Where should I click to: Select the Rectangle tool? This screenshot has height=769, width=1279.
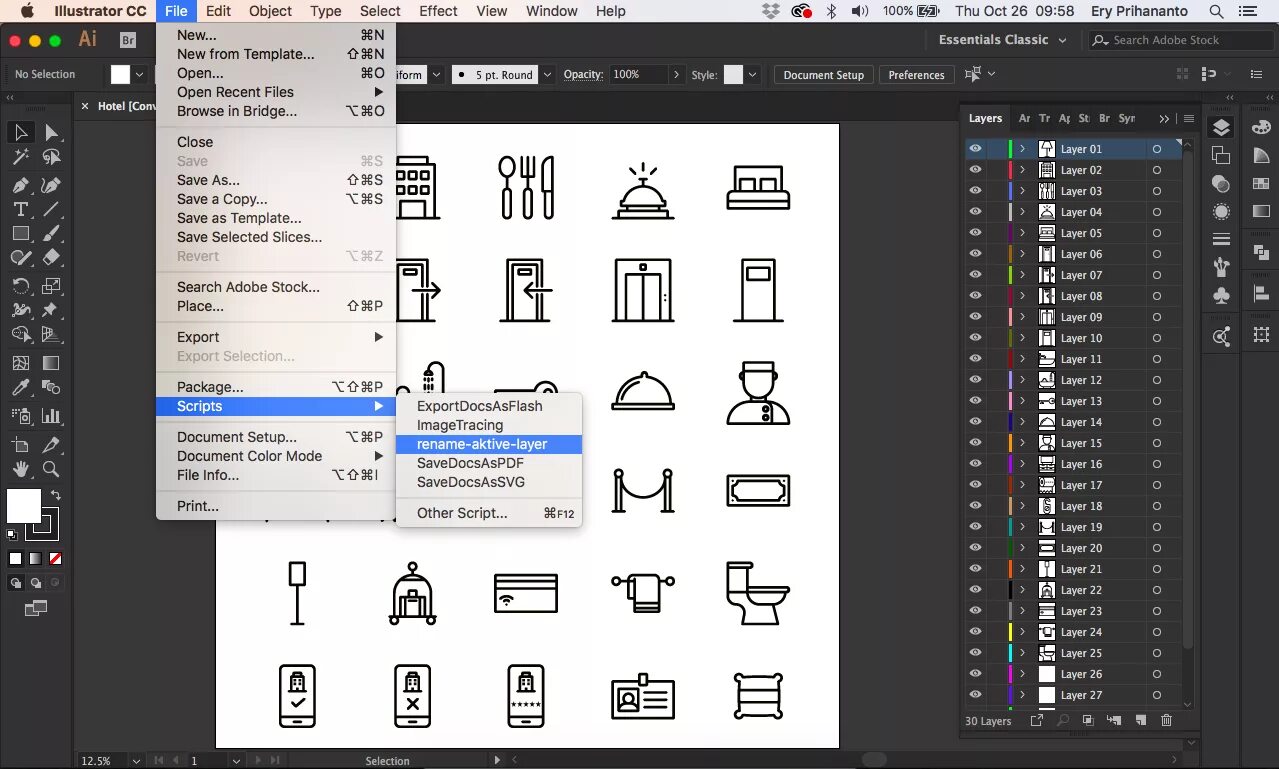[x=20, y=233]
